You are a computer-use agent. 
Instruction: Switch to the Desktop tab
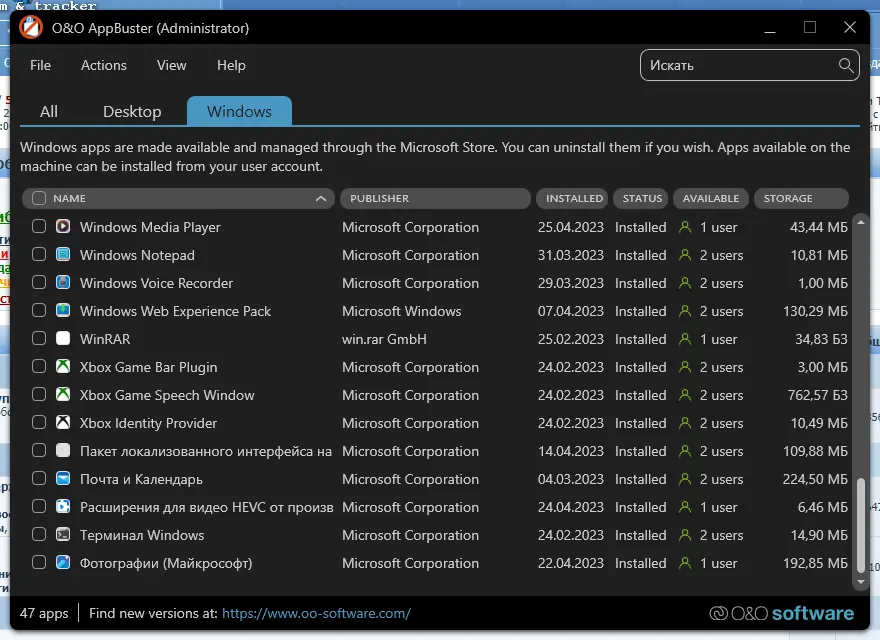(x=132, y=111)
